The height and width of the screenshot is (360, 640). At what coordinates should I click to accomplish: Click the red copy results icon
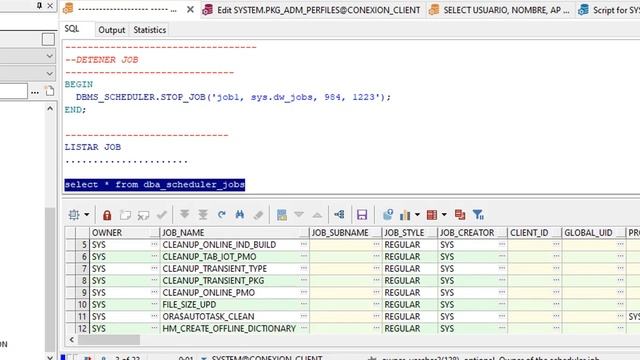point(460,215)
